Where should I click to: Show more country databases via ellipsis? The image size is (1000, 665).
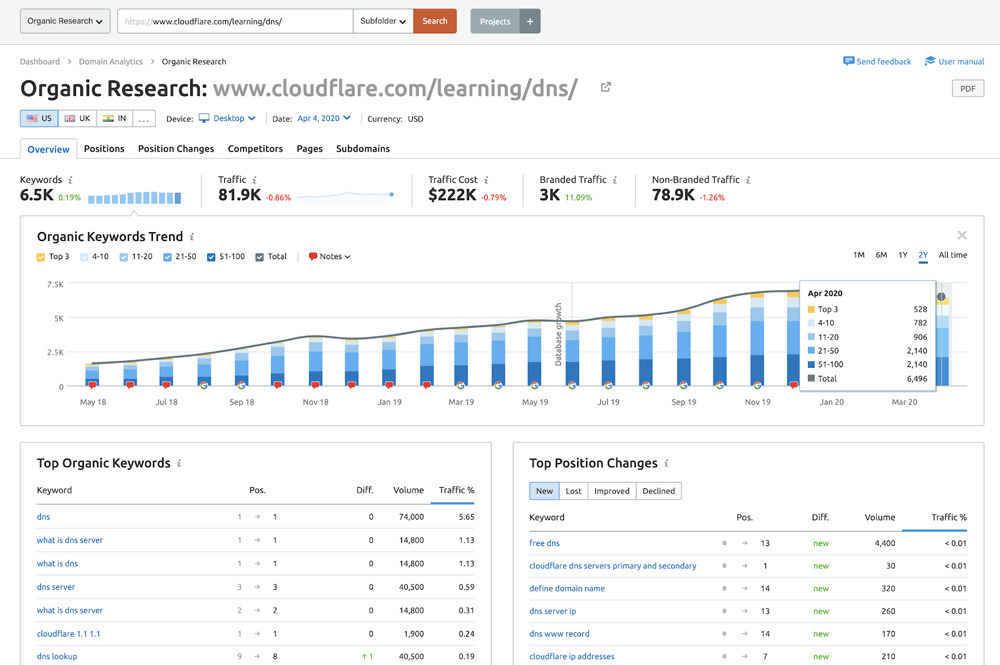click(144, 119)
